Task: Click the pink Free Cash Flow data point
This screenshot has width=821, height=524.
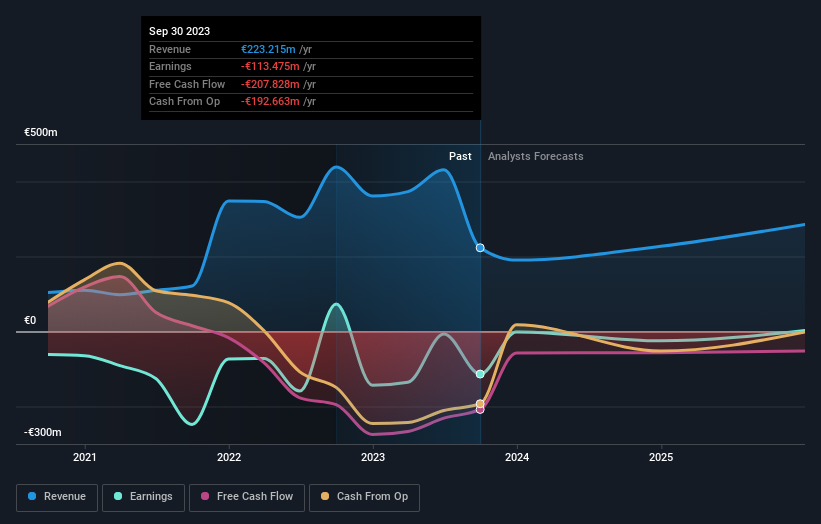Action: pos(480,410)
